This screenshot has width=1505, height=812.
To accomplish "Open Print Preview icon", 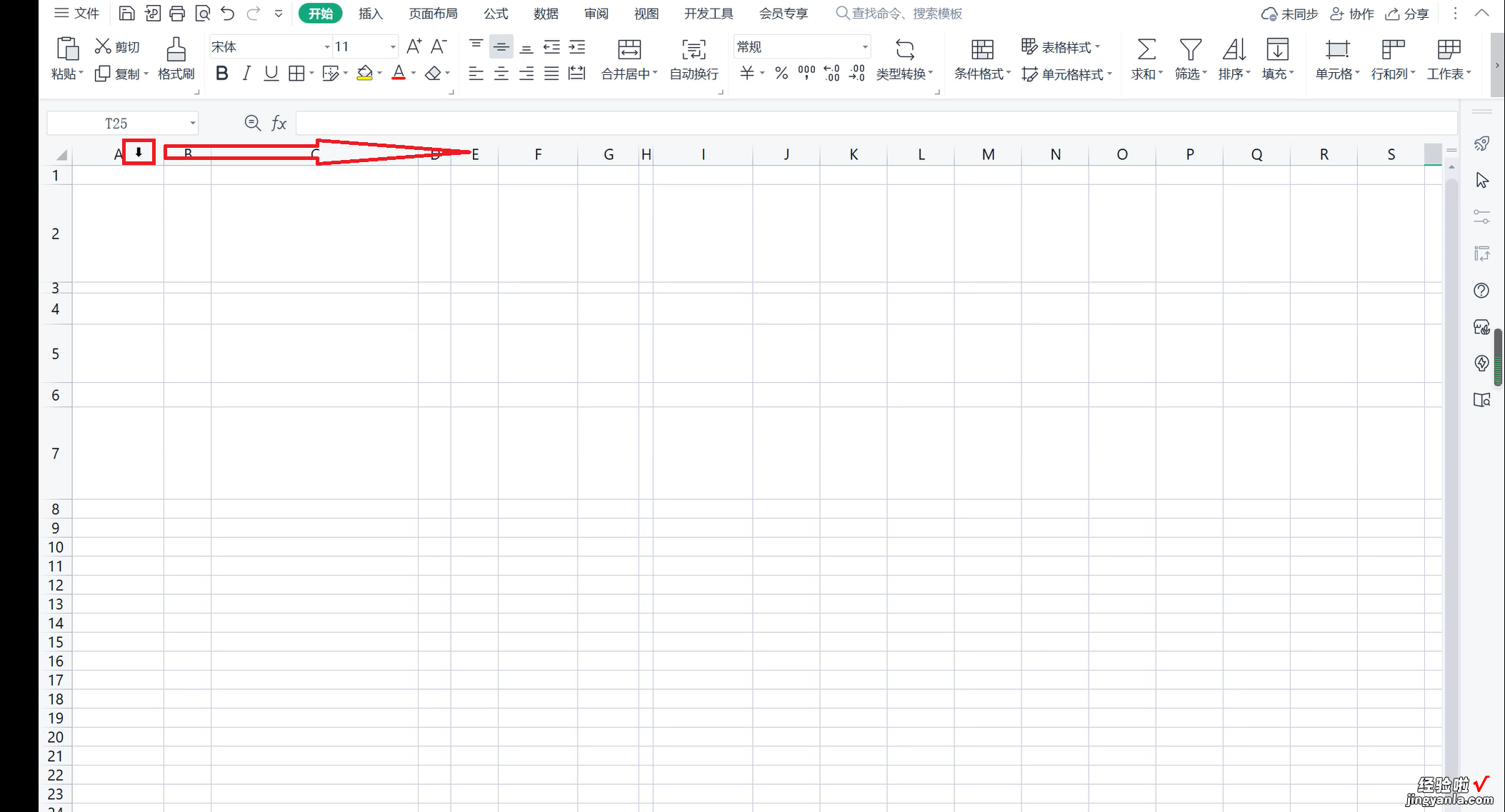I will click(x=203, y=14).
